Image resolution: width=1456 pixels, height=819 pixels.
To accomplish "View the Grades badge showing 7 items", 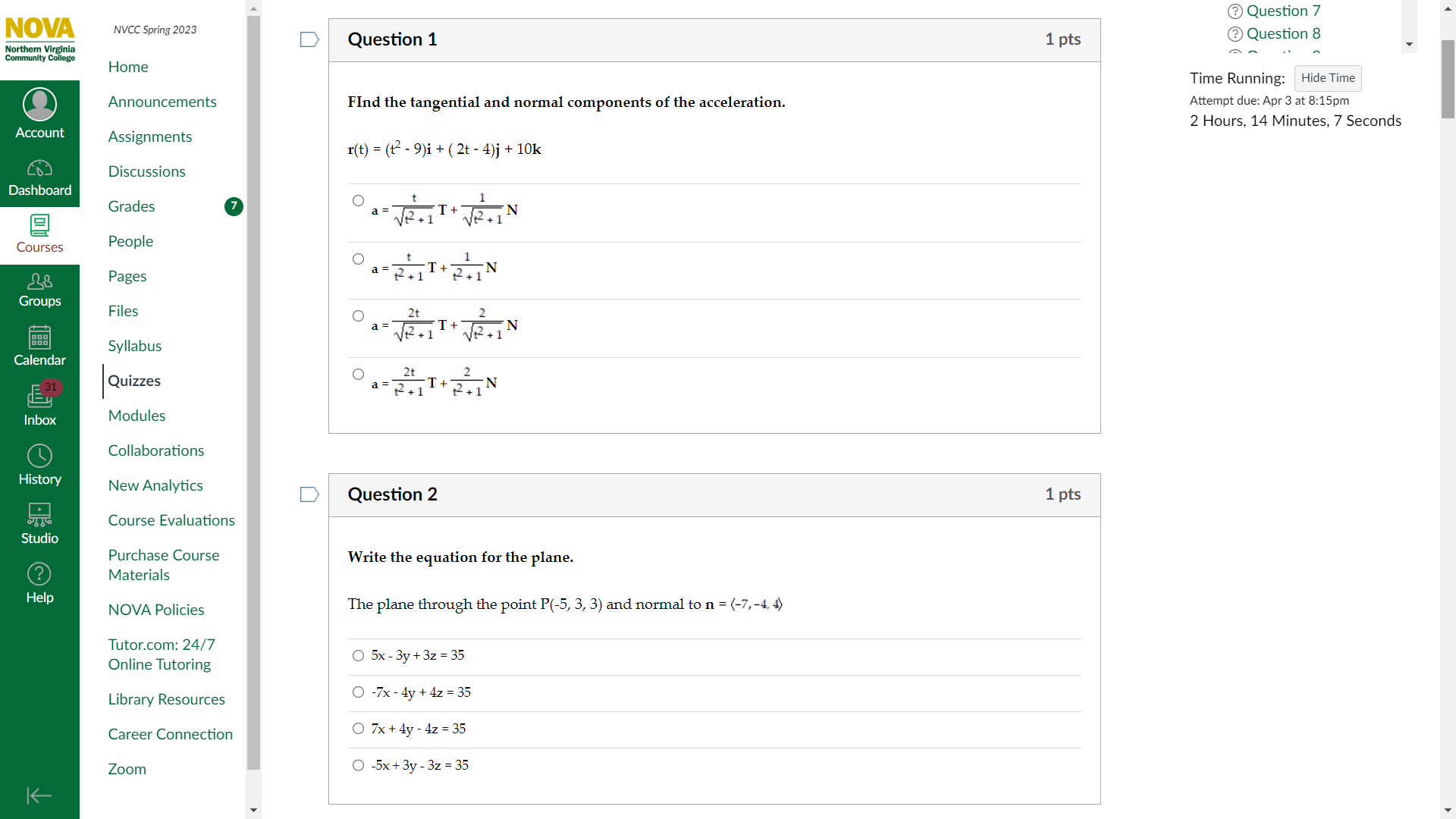I will (x=233, y=206).
